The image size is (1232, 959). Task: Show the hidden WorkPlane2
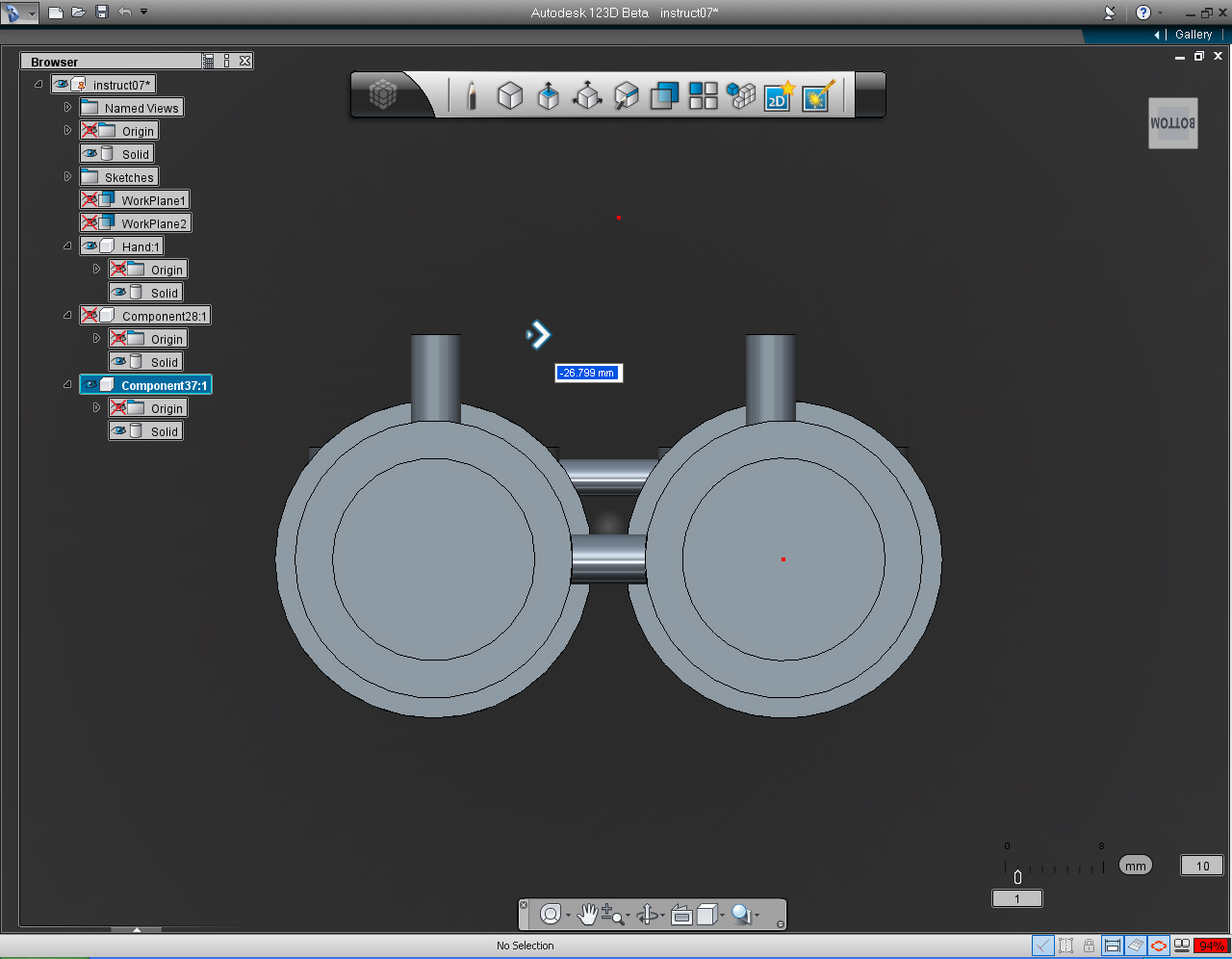[90, 223]
